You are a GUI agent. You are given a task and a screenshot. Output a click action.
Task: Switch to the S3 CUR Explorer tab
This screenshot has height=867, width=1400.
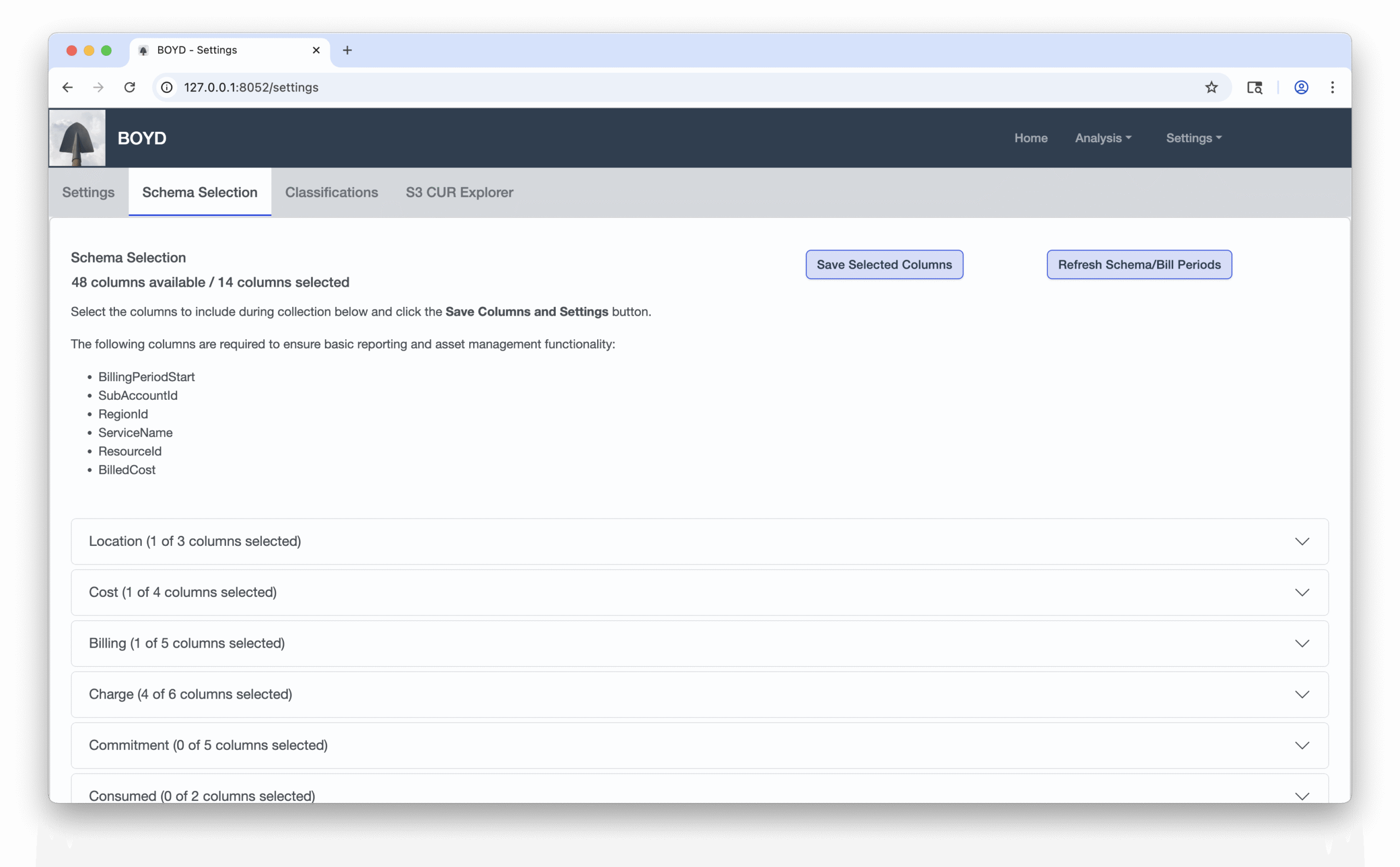coord(459,193)
